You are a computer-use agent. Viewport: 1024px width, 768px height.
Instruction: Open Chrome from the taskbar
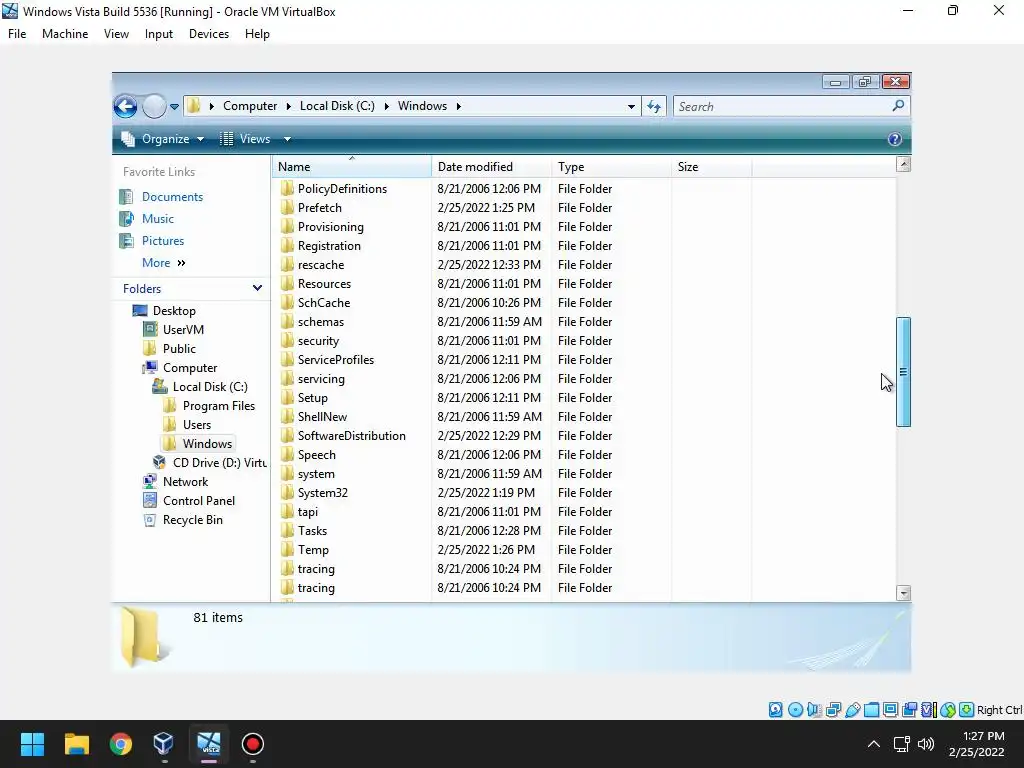[120, 744]
